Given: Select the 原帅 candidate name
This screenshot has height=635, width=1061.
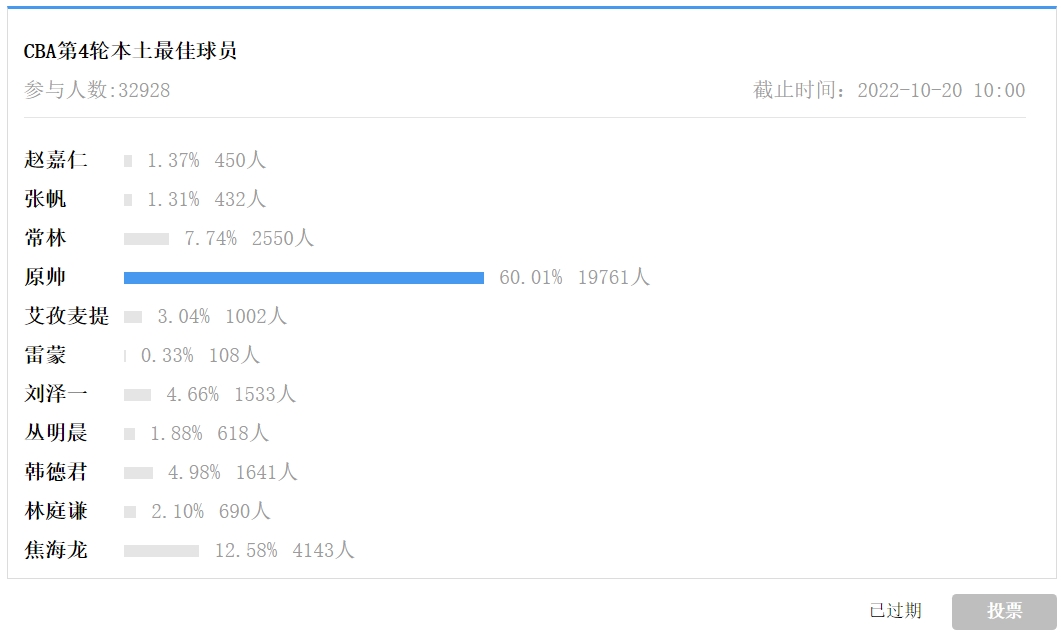Looking at the screenshot, I should pos(45,277).
